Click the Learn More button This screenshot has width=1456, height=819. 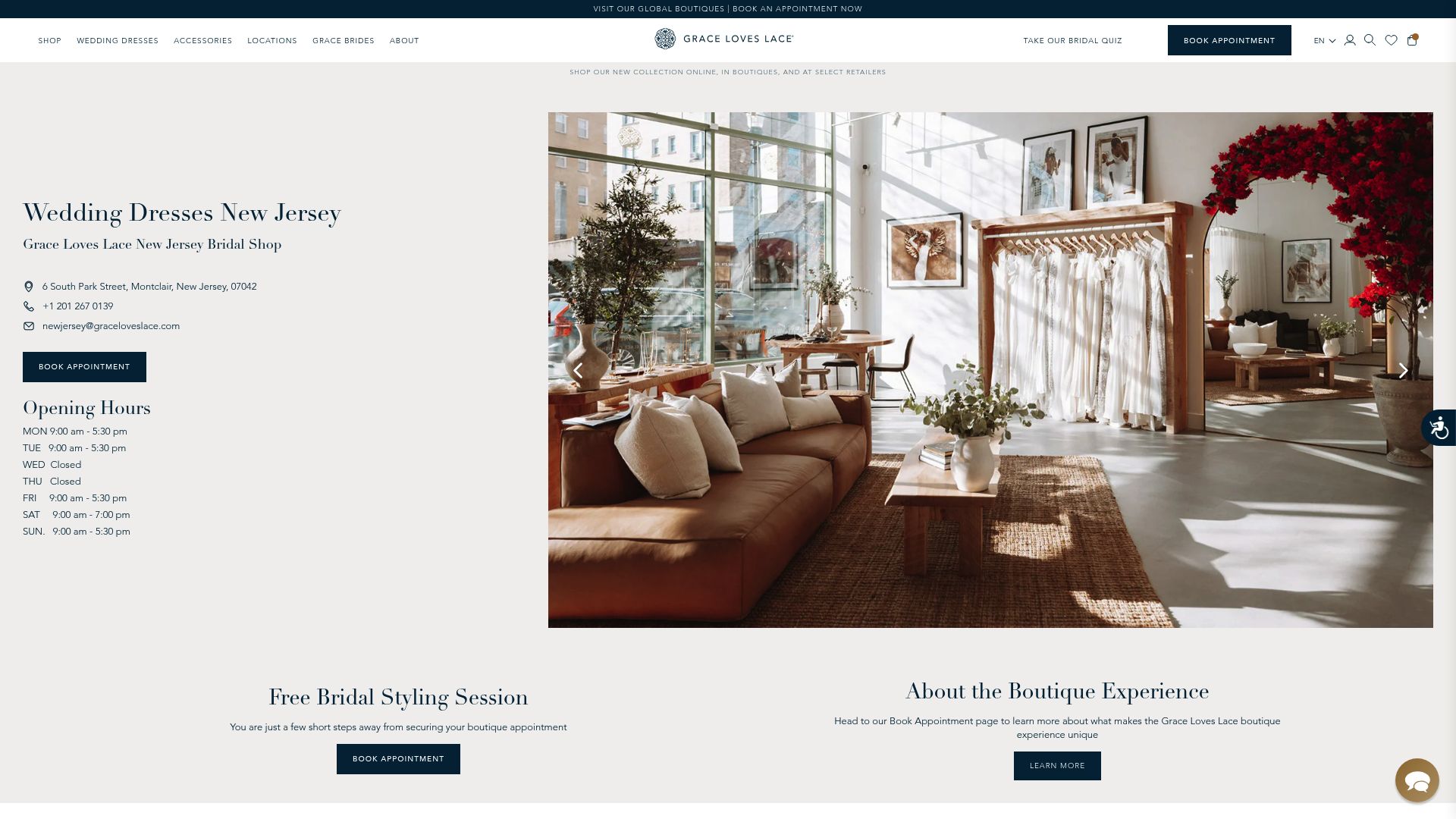(x=1057, y=766)
